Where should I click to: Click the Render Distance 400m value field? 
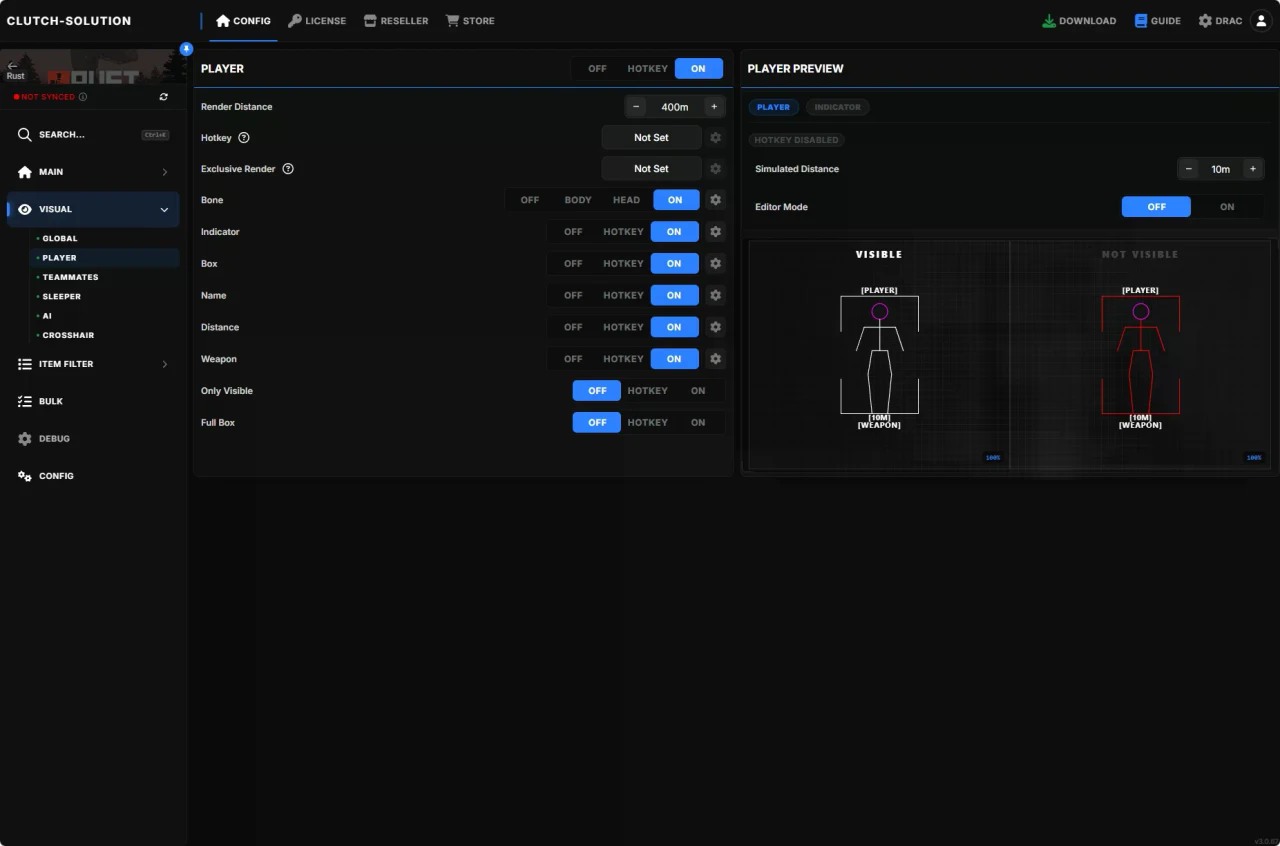pyautogui.click(x=675, y=107)
